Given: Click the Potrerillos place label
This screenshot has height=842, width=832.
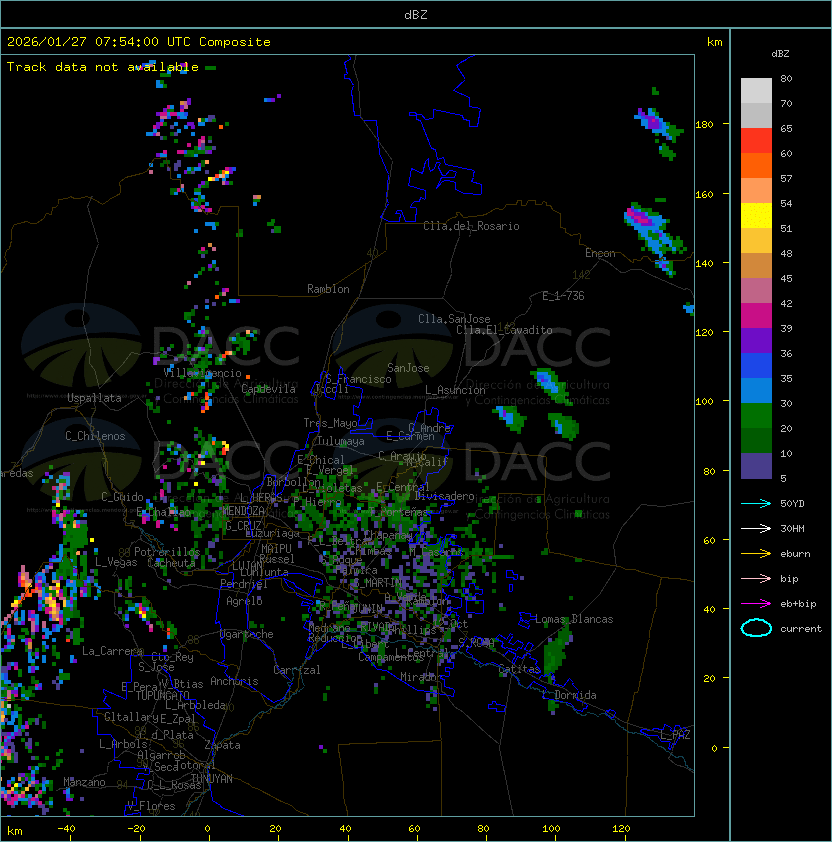Looking at the screenshot, I should (167, 552).
